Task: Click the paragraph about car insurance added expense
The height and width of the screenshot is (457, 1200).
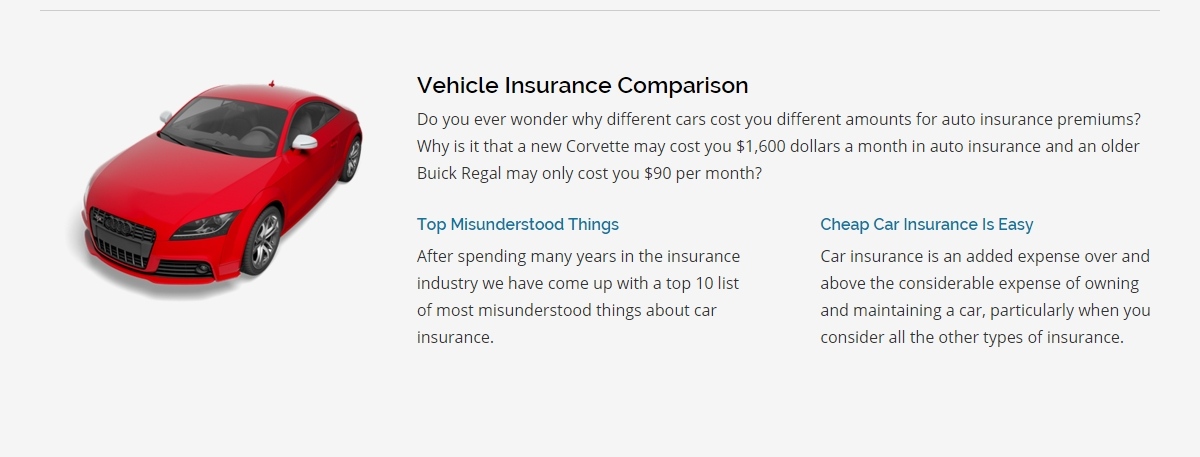Action: point(985,296)
